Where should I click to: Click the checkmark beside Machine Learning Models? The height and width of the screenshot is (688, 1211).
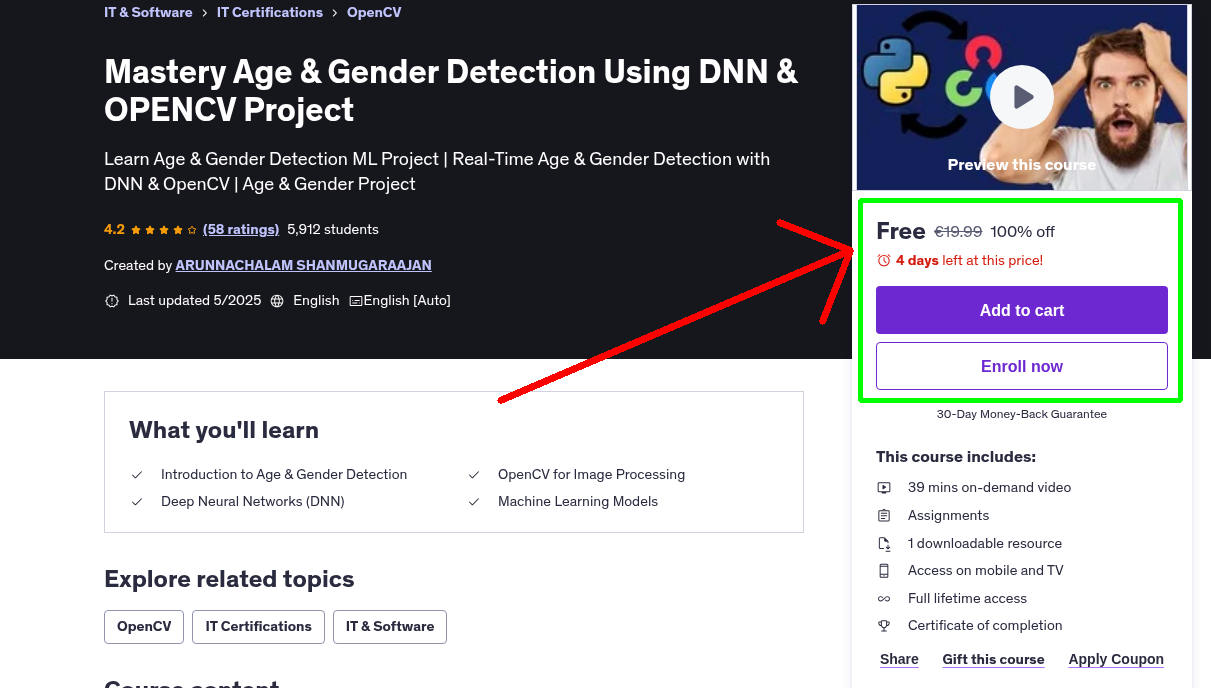coord(474,502)
